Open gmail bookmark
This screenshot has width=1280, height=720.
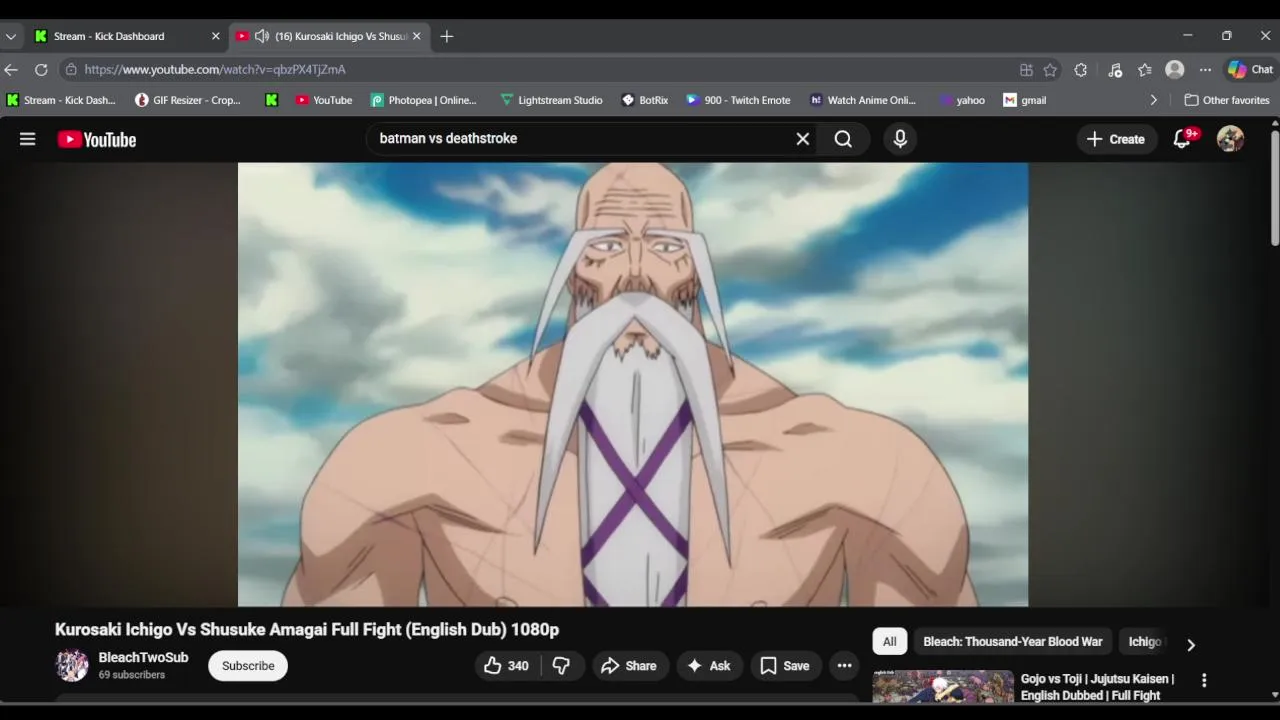[x=1024, y=100]
